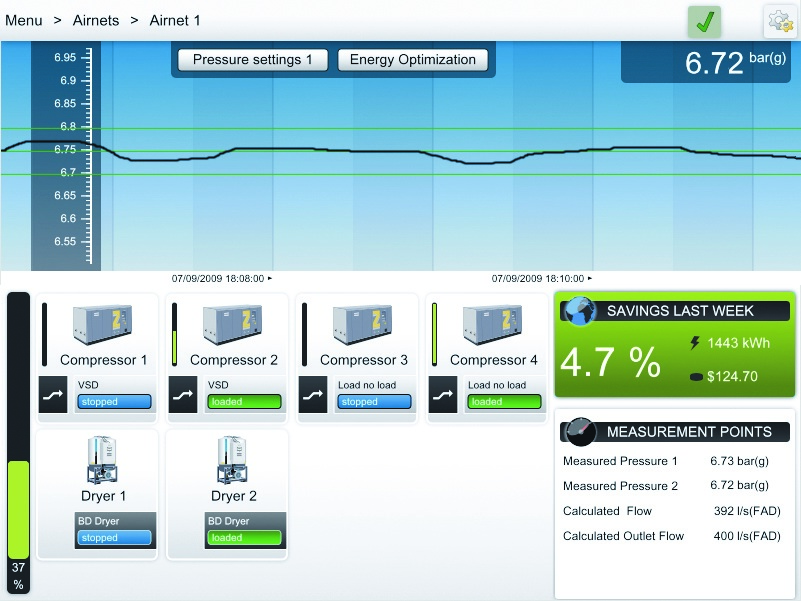Click Compressor 2 load level bar
The height and width of the screenshot is (601, 801).
click(174, 335)
